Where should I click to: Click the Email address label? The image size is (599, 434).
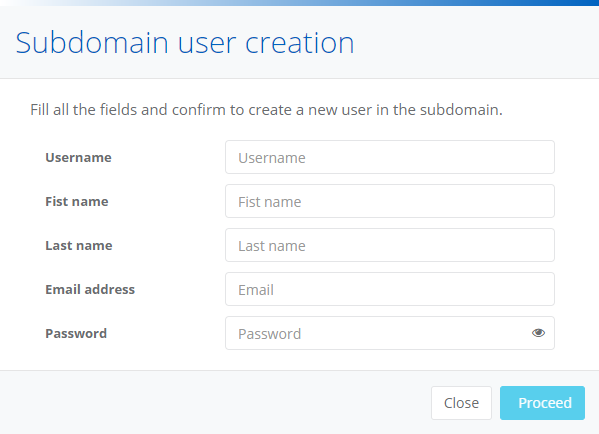[x=90, y=289]
